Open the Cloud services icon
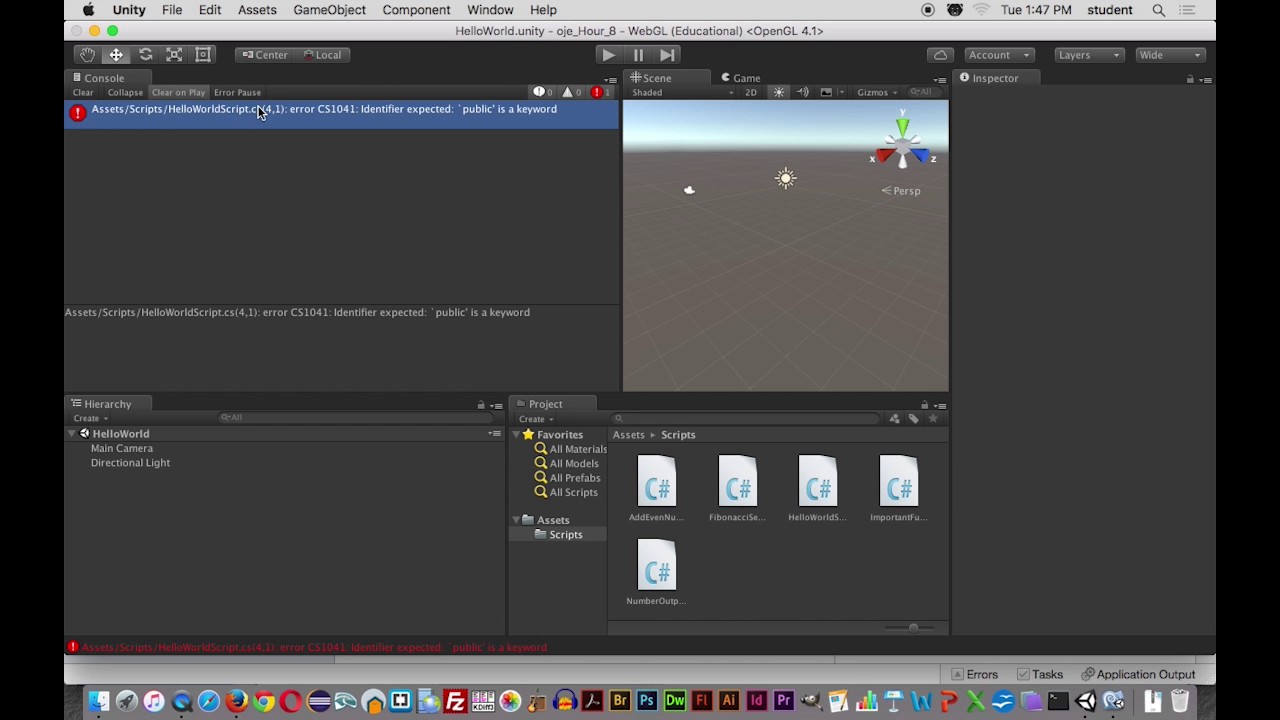 (940, 55)
